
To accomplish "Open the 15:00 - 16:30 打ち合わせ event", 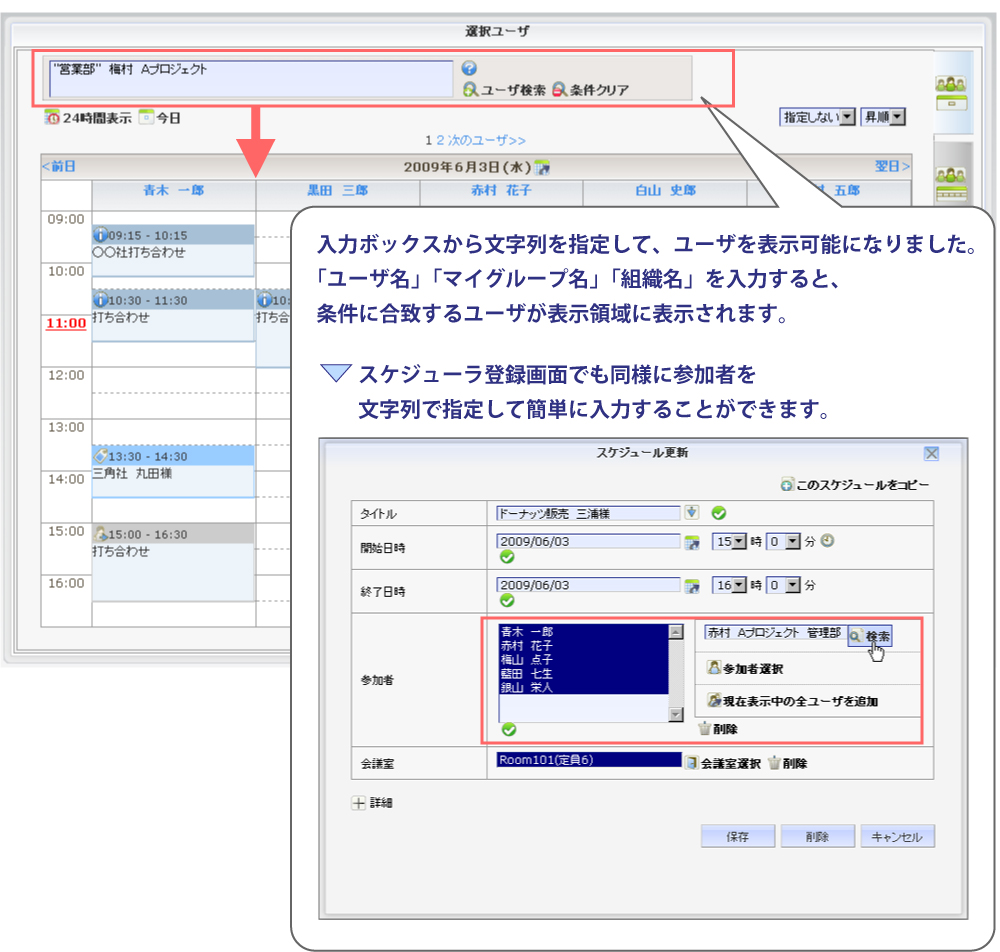I will (x=173, y=562).
